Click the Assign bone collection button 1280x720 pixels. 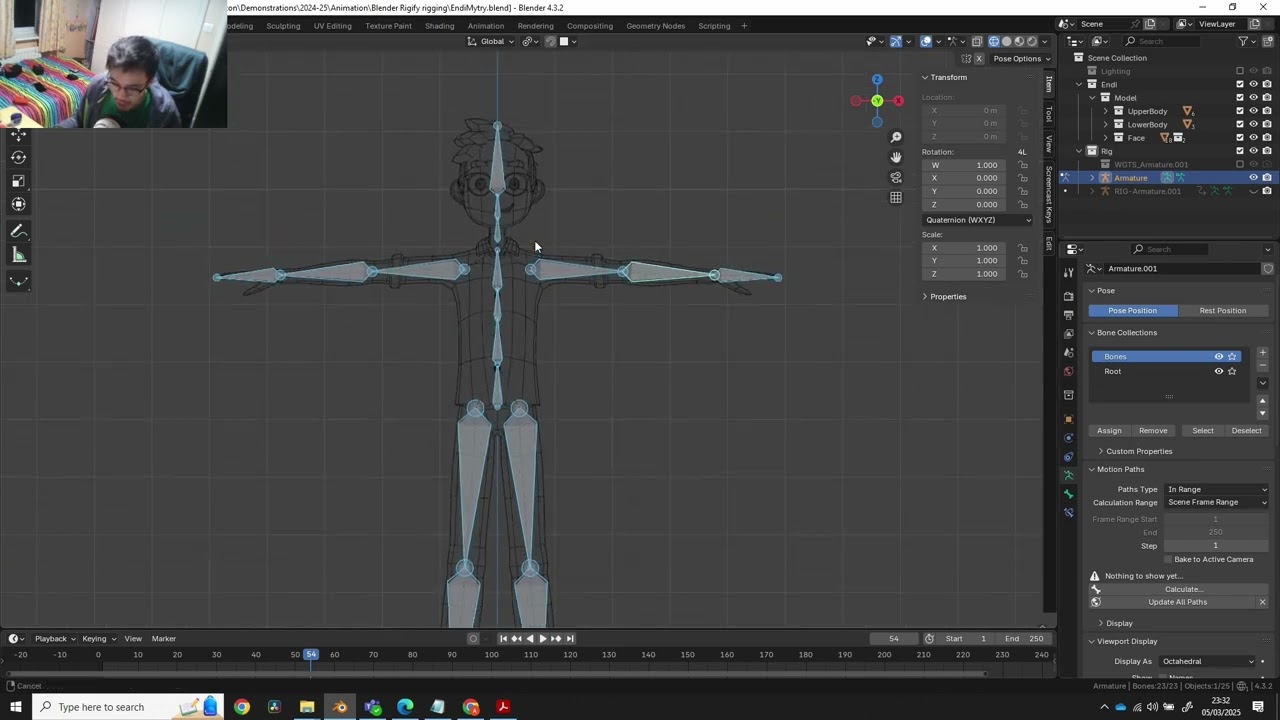coord(1109,431)
